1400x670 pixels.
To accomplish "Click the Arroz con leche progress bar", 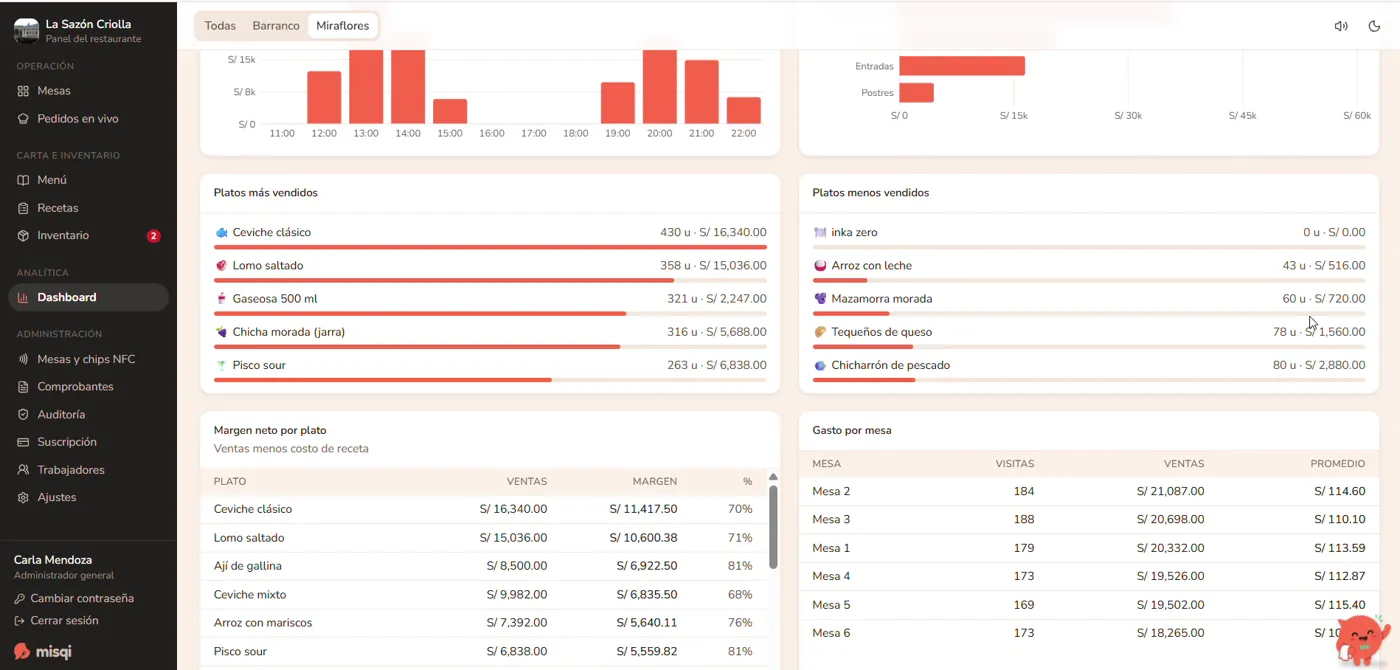I will (1089, 280).
